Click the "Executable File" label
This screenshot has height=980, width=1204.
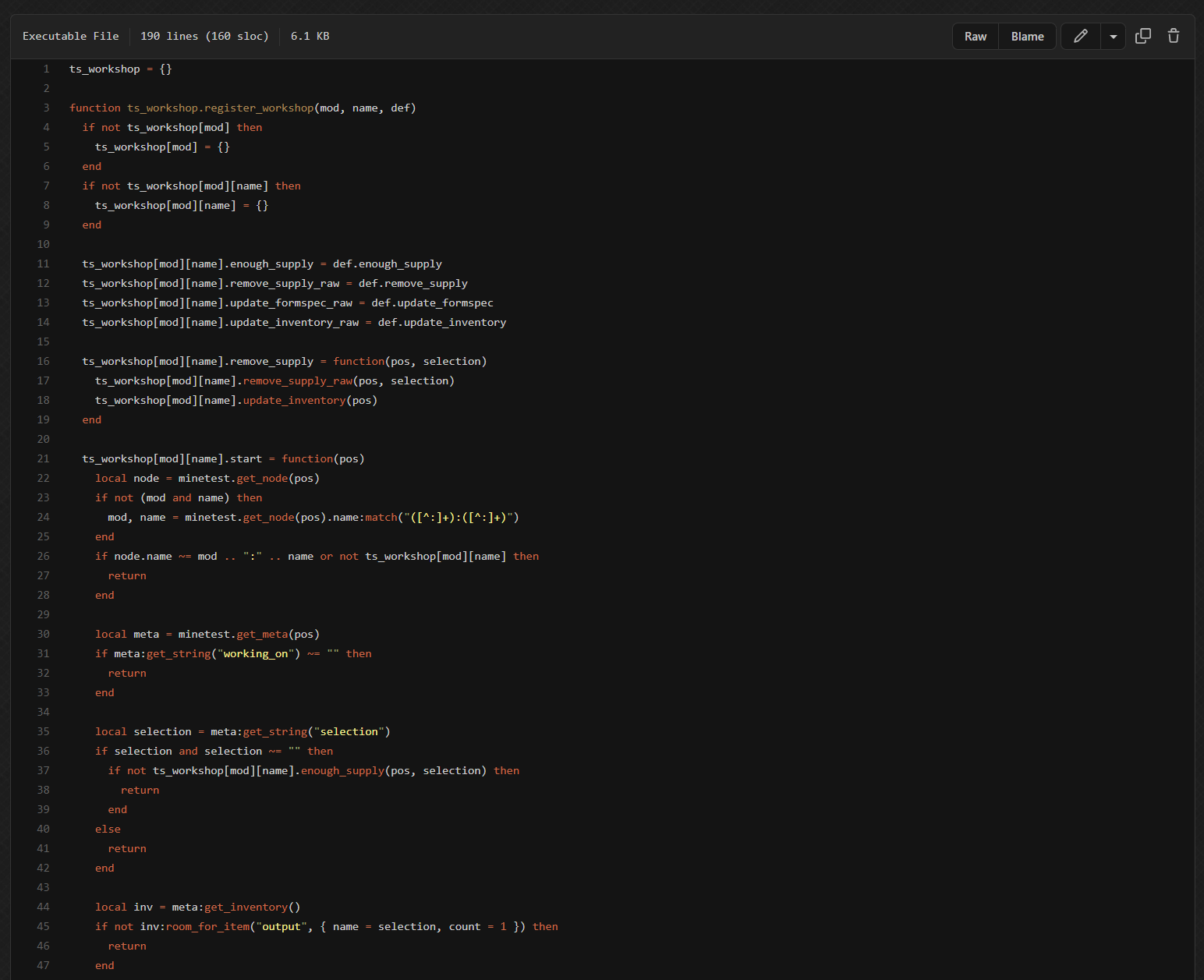click(70, 36)
